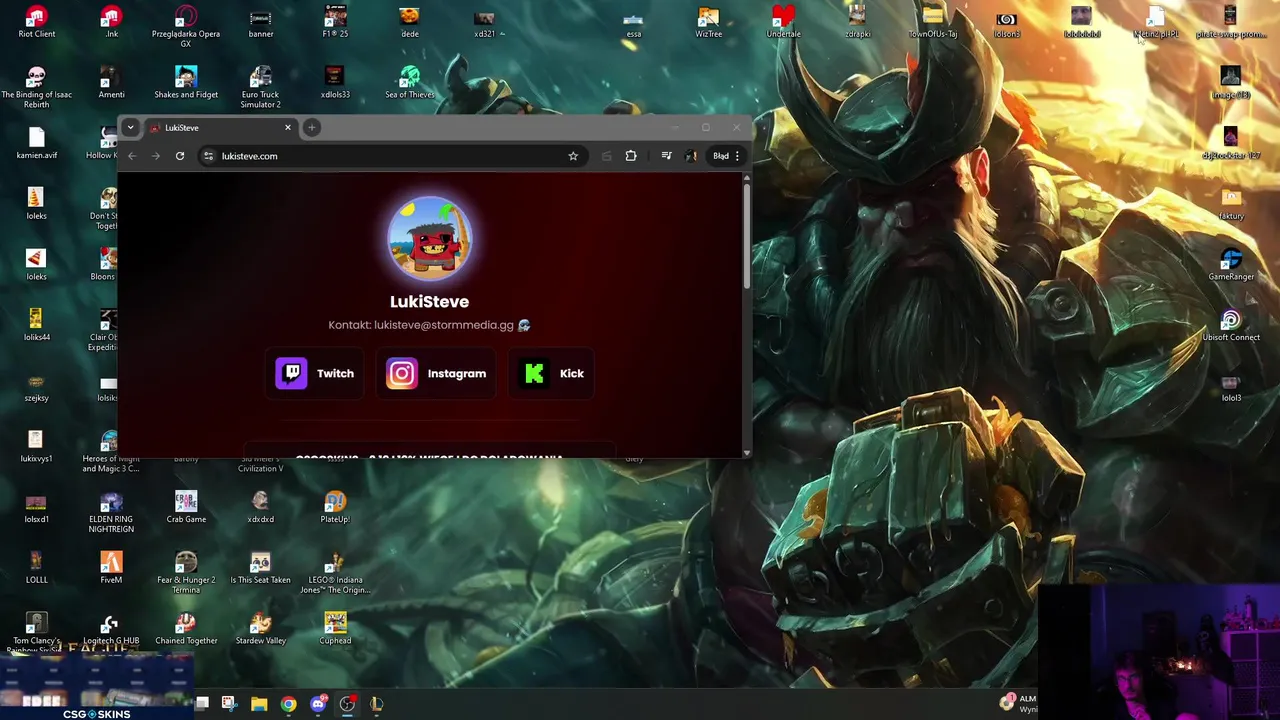Viewport: 1280px width, 720px height.
Task: Open the Przeglądarka Opera GX shortcut
Action: [x=185, y=26]
